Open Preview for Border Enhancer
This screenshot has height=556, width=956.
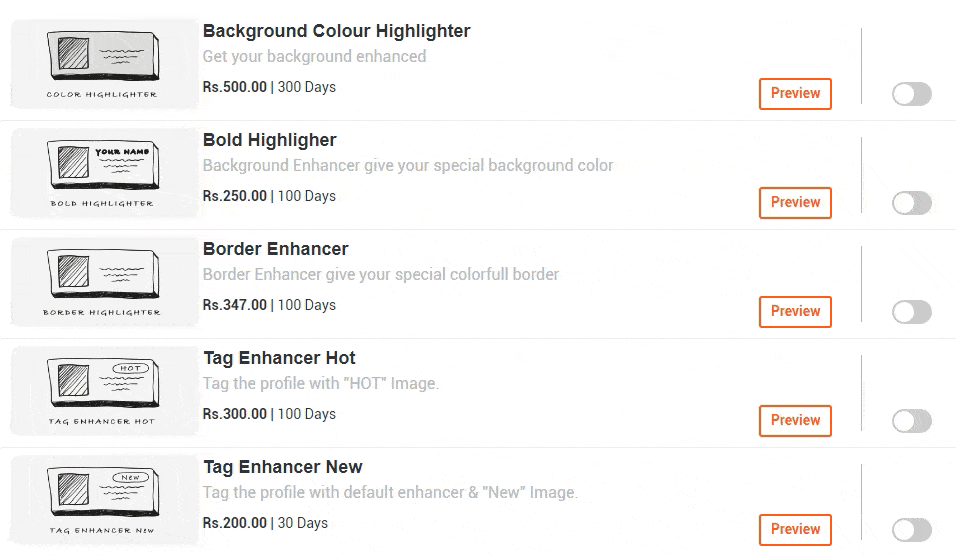(x=795, y=312)
